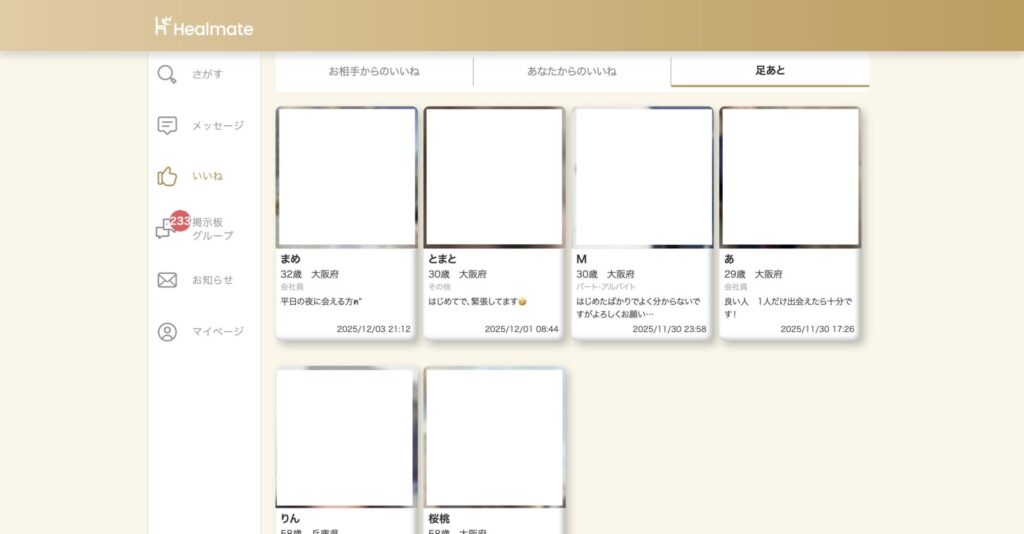Click the red 233 notification badge

tap(180, 220)
